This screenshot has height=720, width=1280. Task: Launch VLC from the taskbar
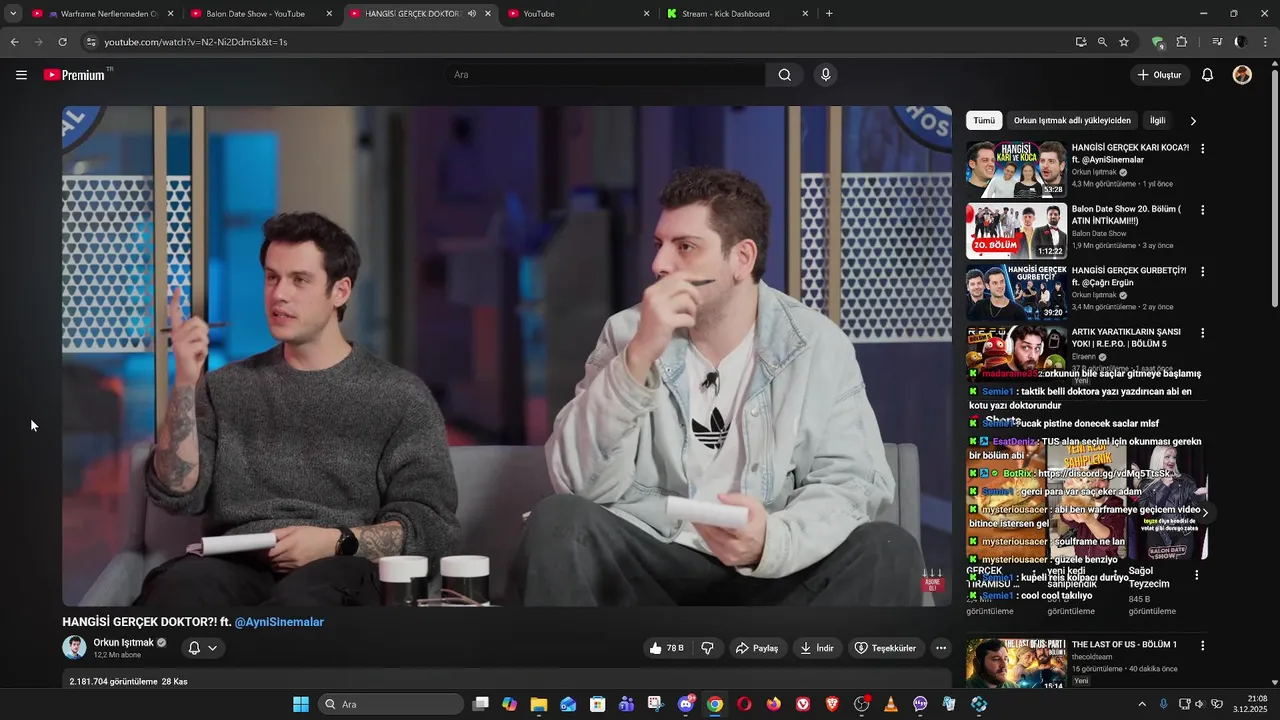tap(890, 704)
